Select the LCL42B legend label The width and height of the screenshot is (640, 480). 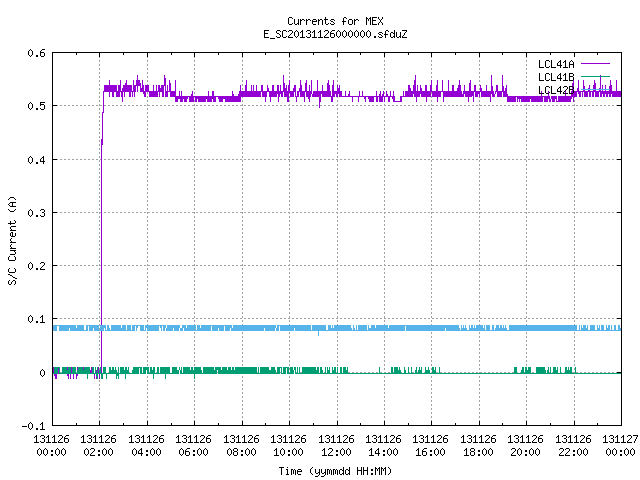(556, 90)
